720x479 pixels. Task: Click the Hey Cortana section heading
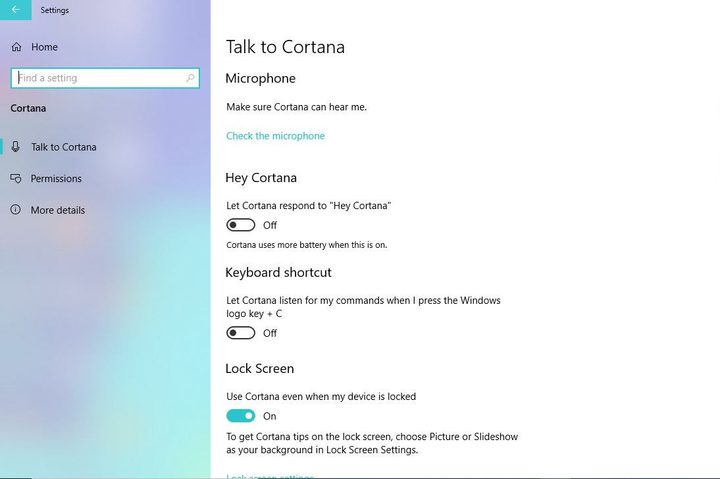(261, 178)
